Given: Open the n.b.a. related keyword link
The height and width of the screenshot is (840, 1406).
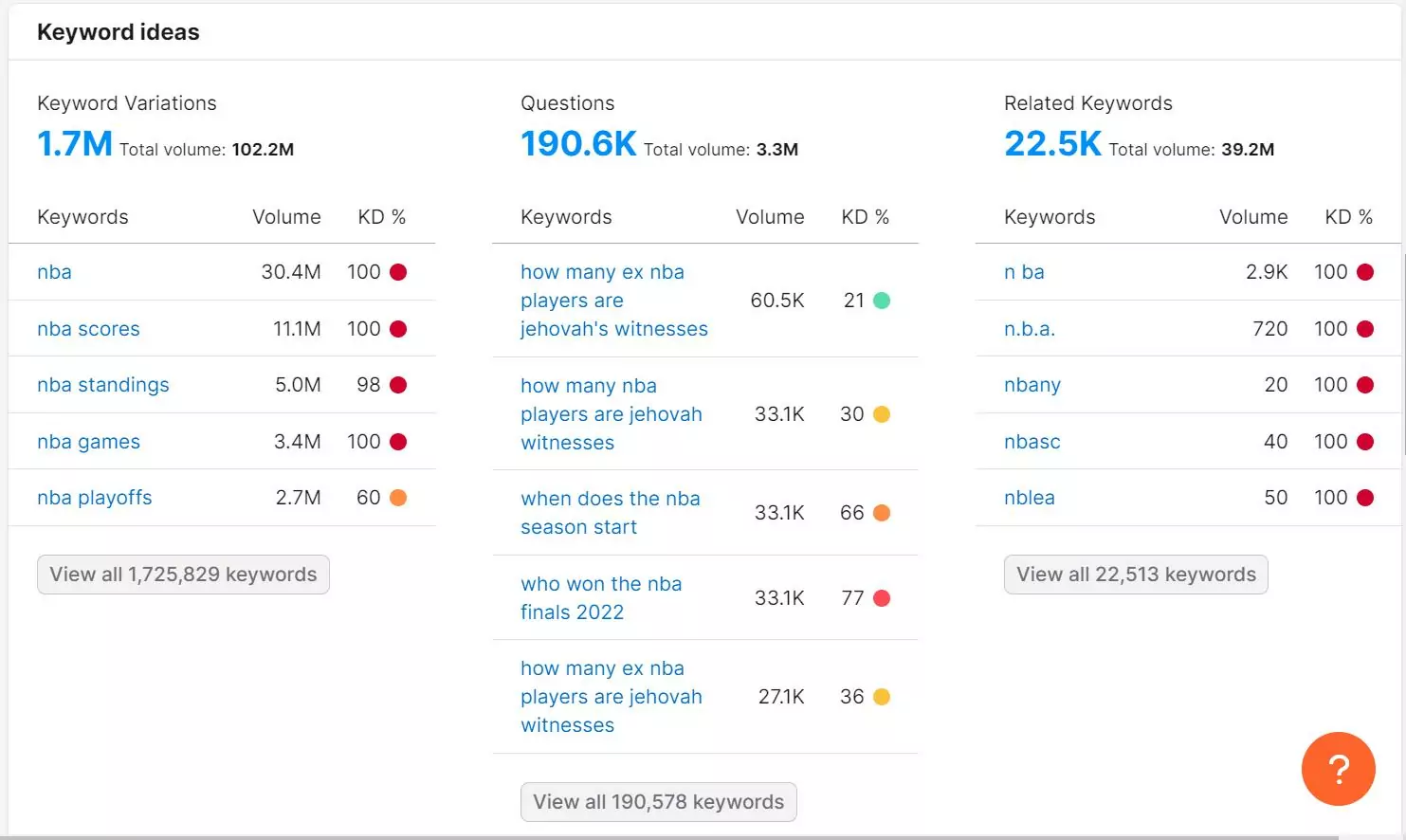Looking at the screenshot, I should (1030, 329).
